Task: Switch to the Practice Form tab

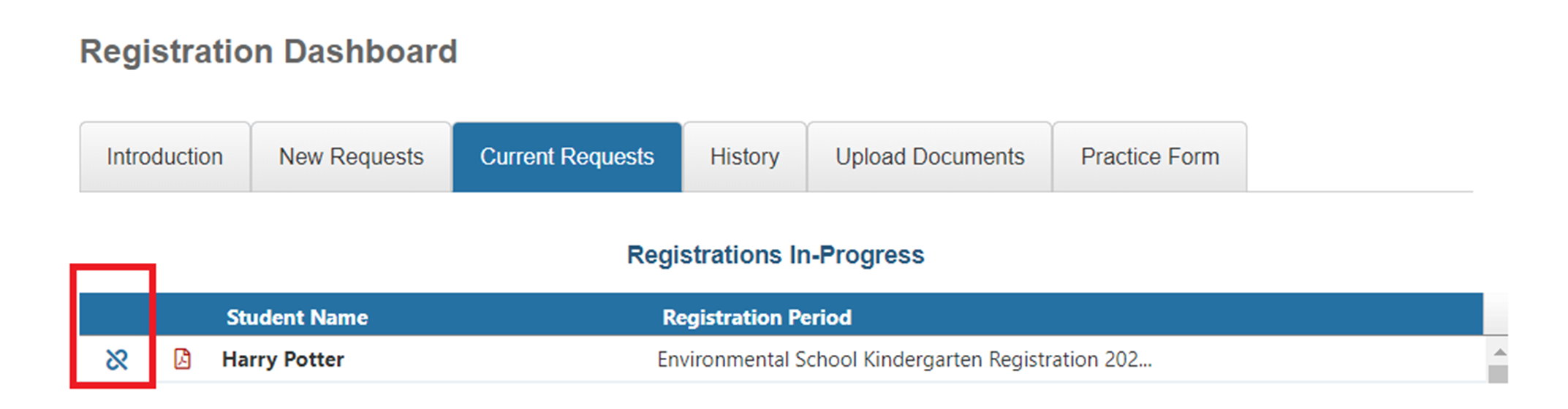Action: click(x=1149, y=157)
